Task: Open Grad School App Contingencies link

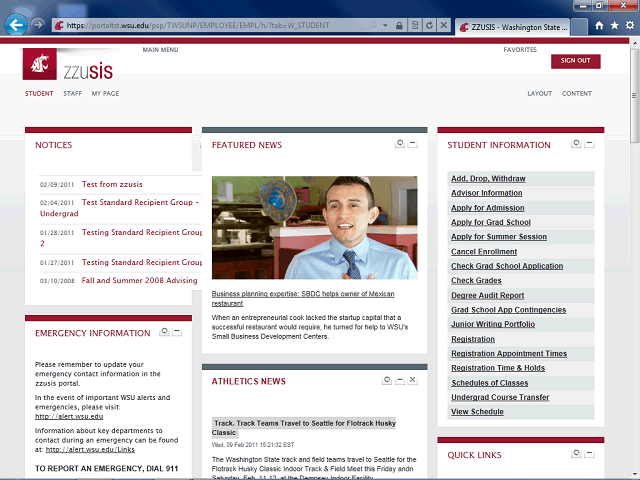Action: coord(509,310)
